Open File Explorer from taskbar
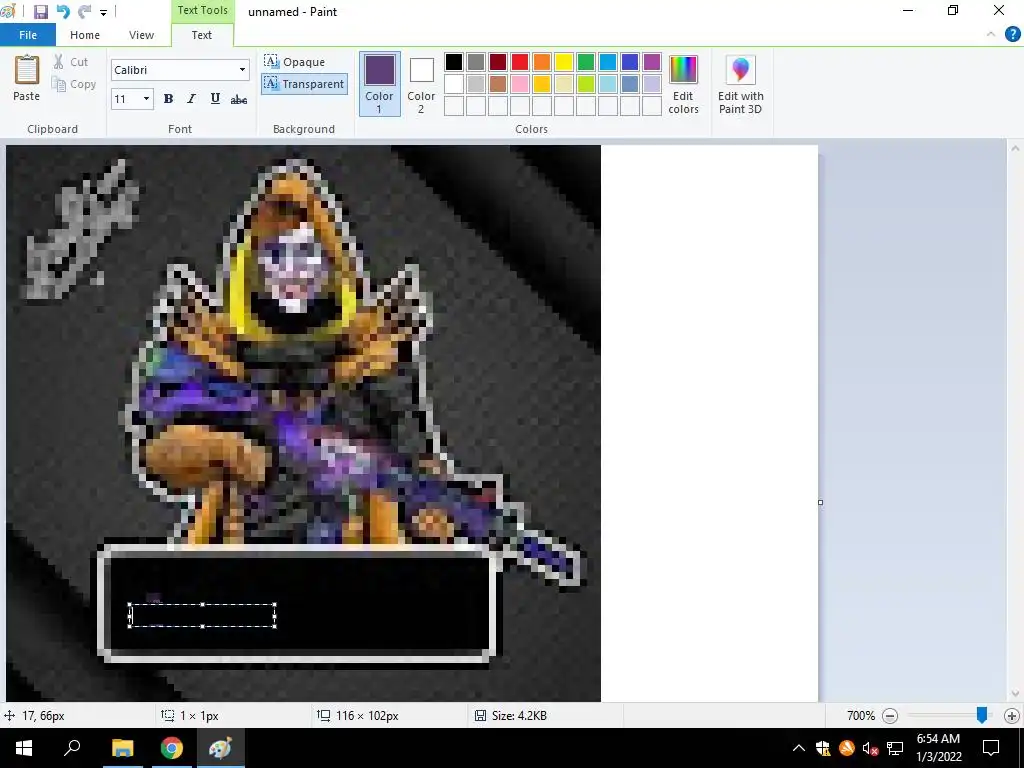 [122, 748]
